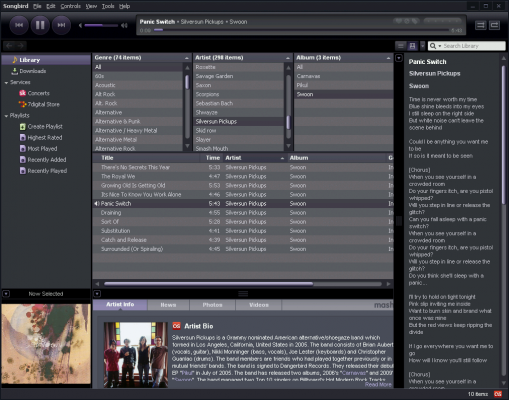
Task: Open the Help menu
Action: tap(124, 6)
